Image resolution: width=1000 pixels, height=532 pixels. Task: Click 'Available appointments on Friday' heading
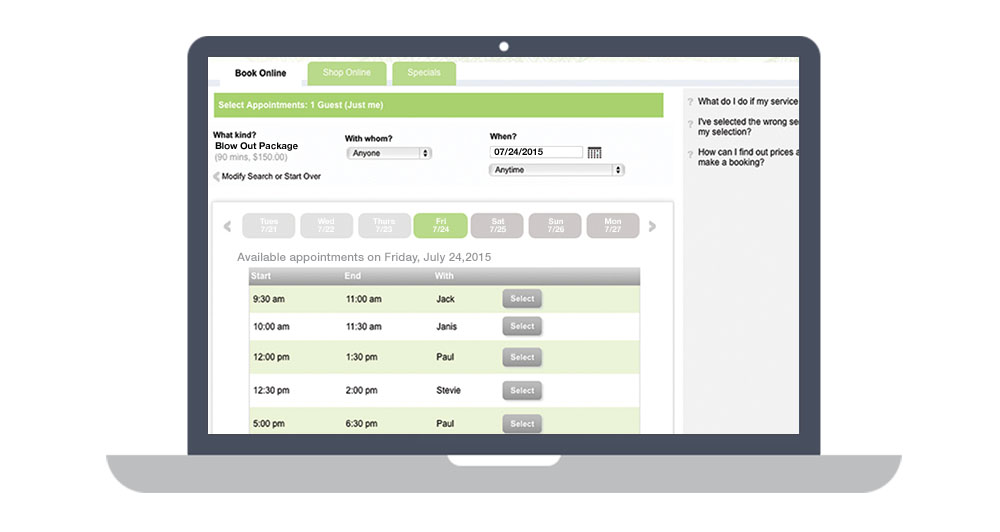pyautogui.click(x=364, y=257)
